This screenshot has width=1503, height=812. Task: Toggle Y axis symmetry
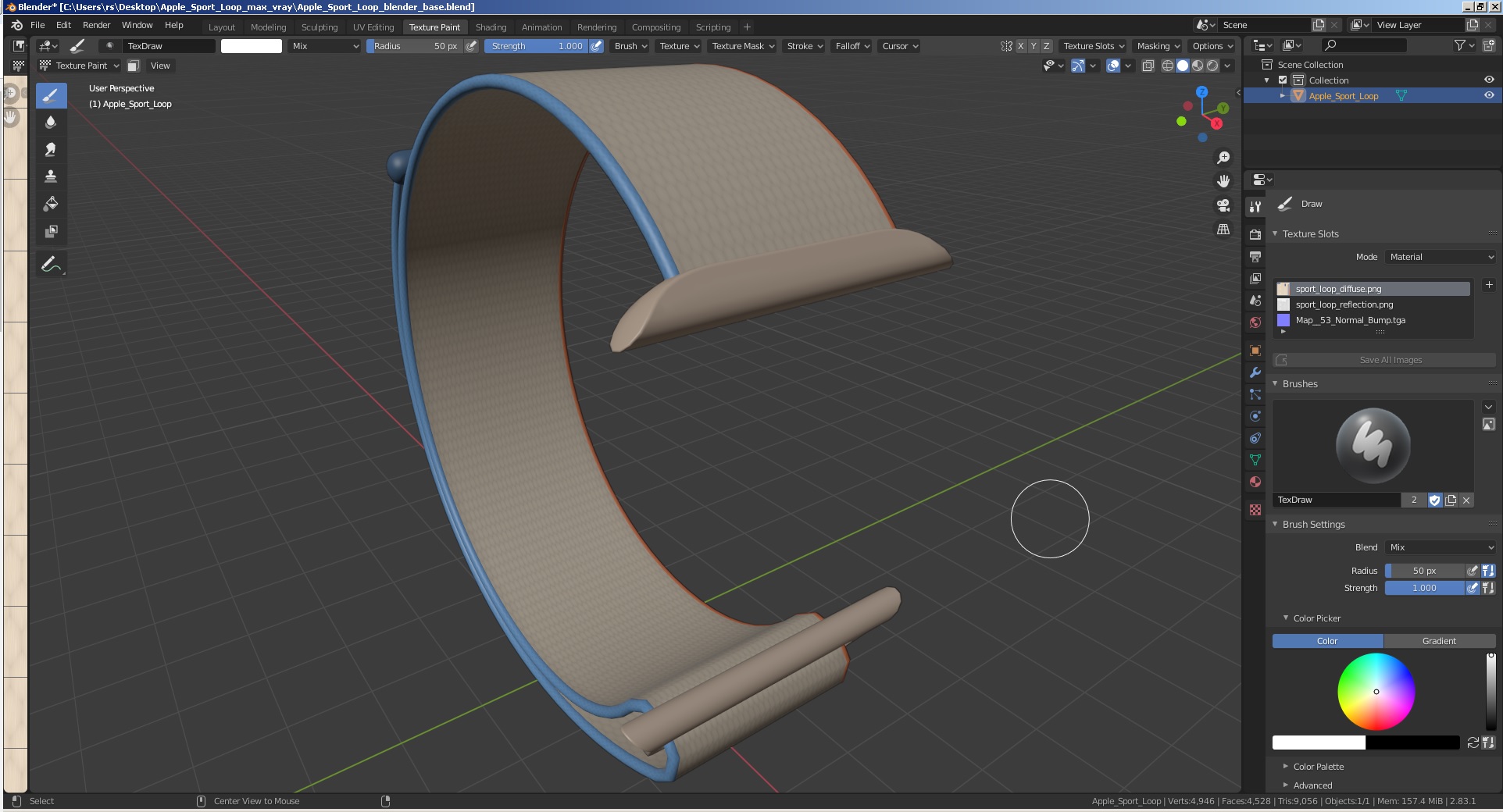click(1034, 46)
